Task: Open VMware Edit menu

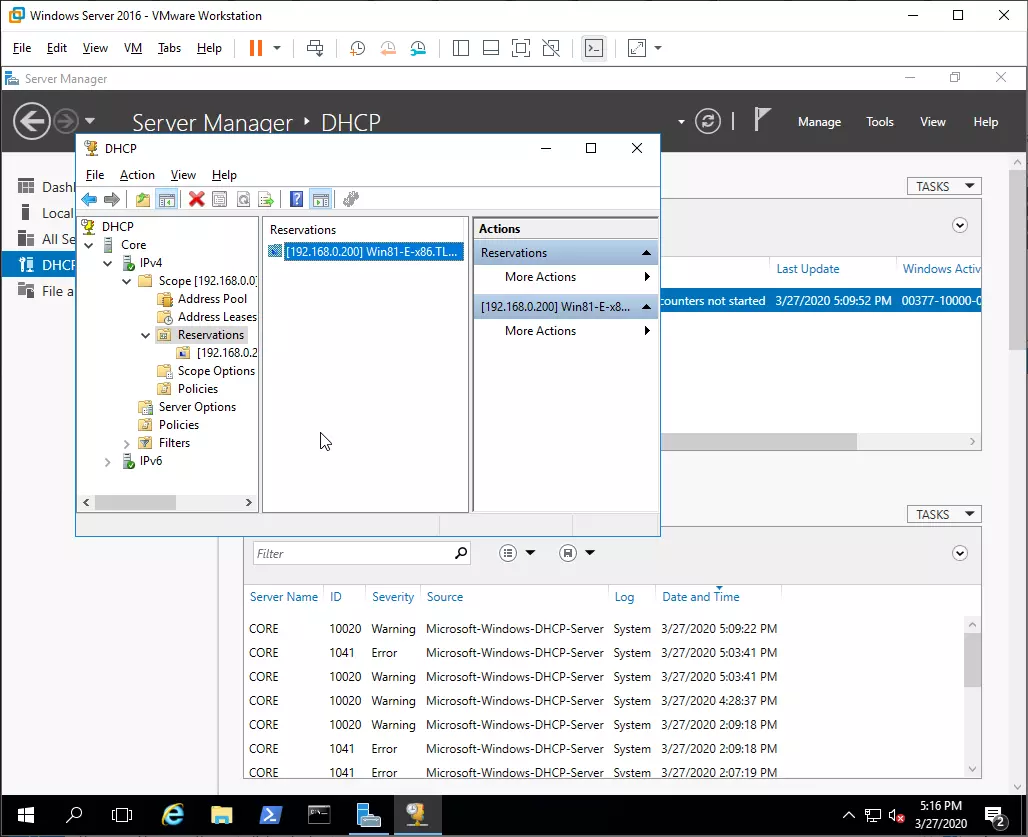Action: 57,48
